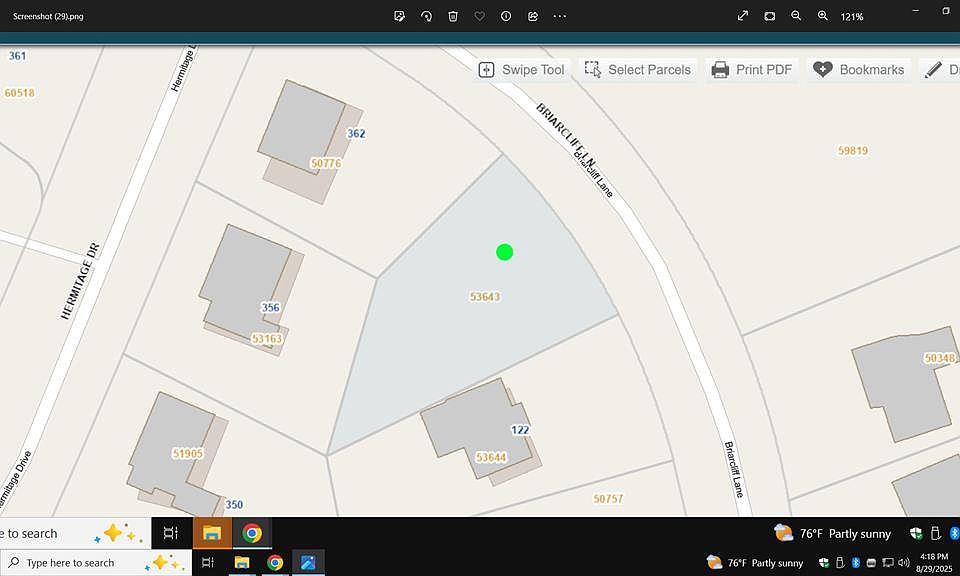Rotate the image using the rotate icon
Image resolution: width=960 pixels, height=576 pixels.
coord(426,16)
